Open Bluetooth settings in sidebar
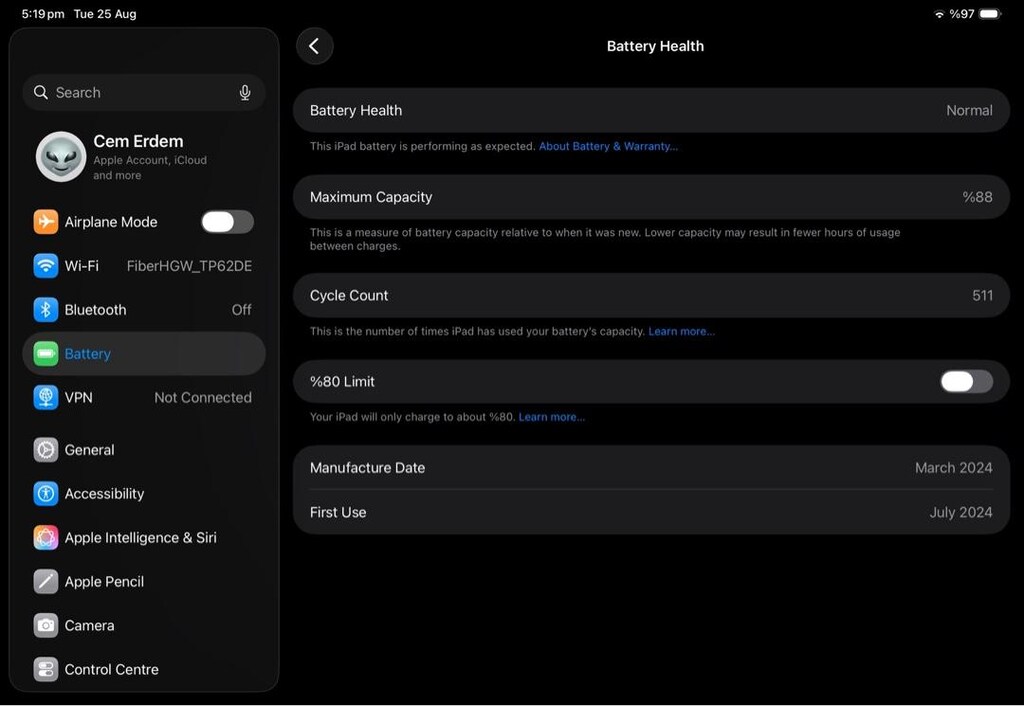 (x=144, y=310)
